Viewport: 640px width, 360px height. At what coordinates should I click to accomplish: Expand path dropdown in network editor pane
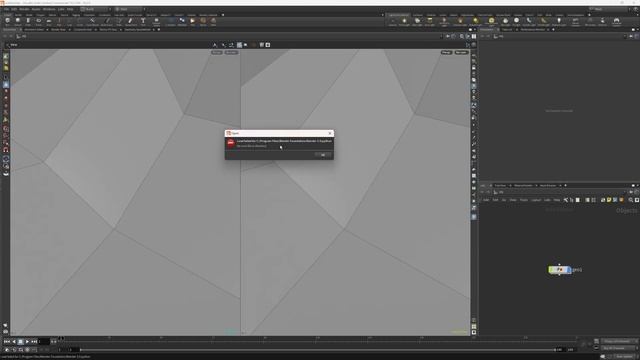625,192
